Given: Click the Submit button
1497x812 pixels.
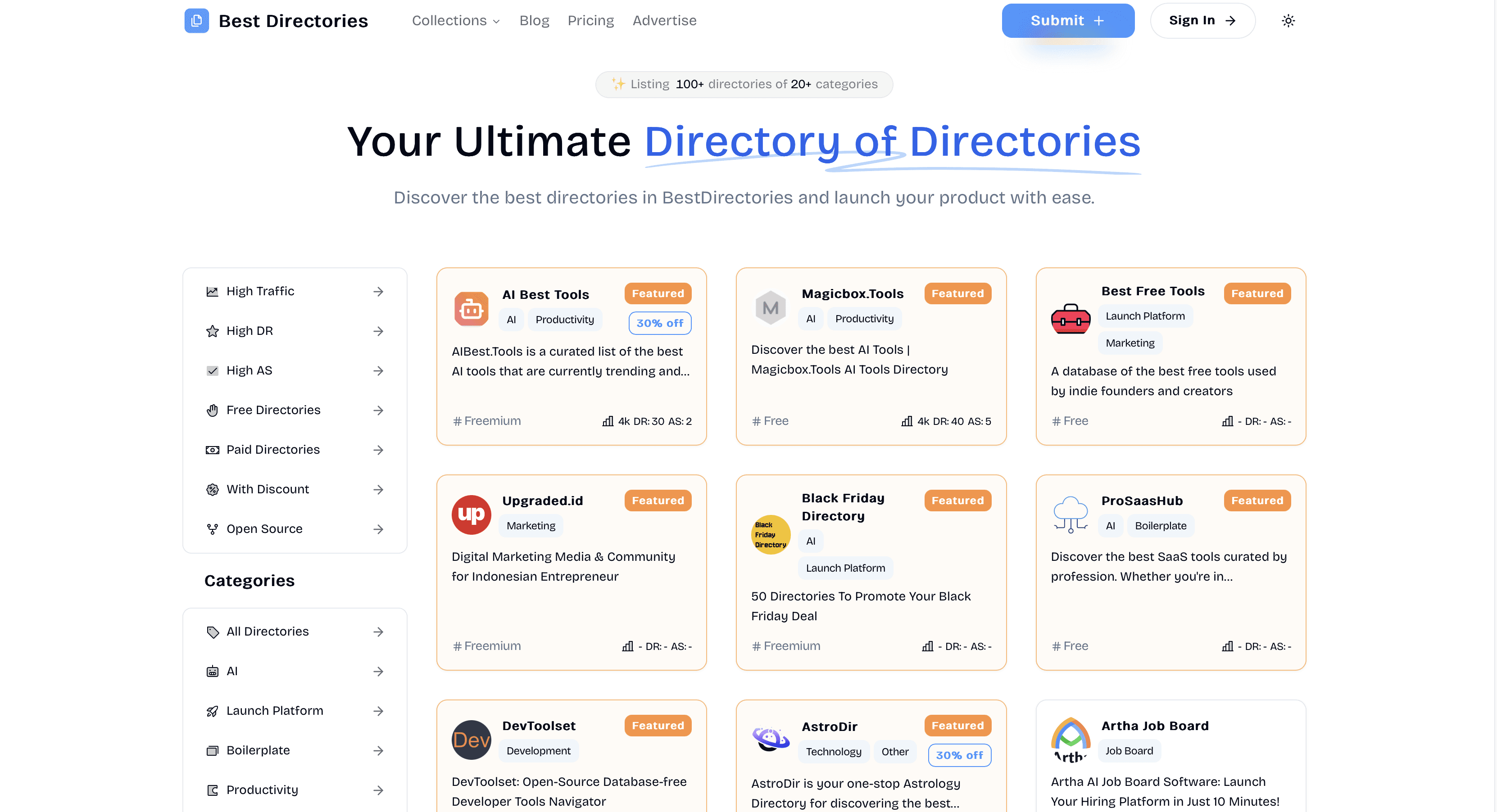Looking at the screenshot, I should [x=1068, y=21].
